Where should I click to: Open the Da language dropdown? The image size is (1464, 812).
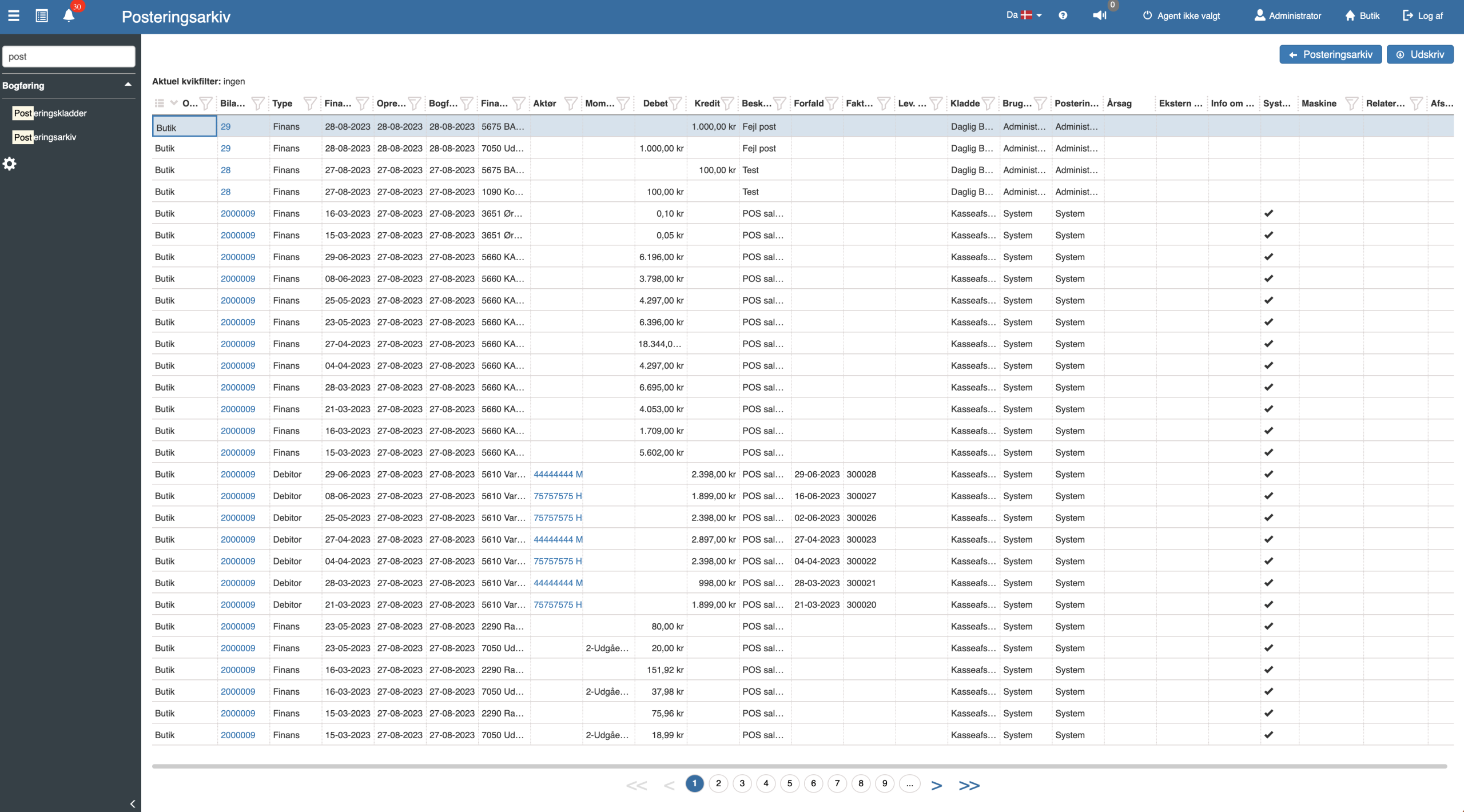(1024, 15)
